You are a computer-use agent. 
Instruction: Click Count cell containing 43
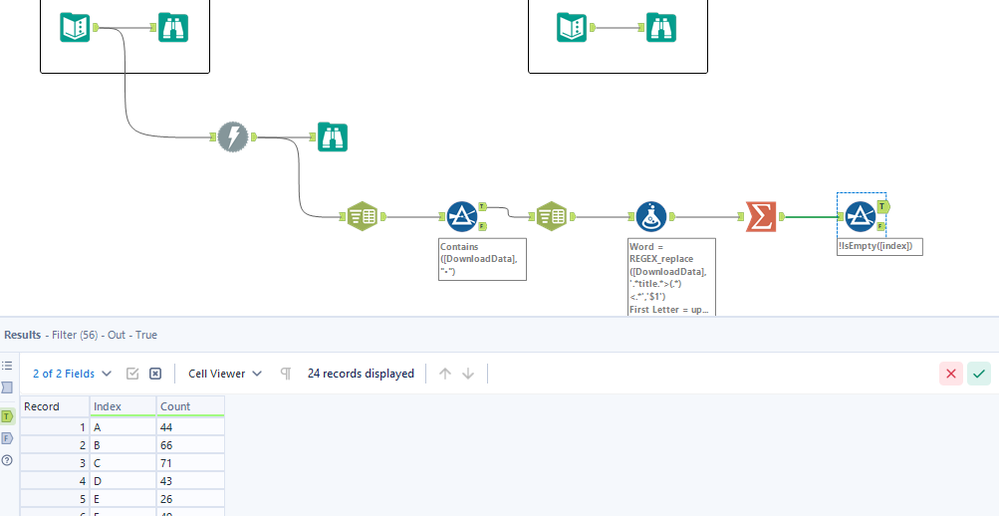coord(190,480)
